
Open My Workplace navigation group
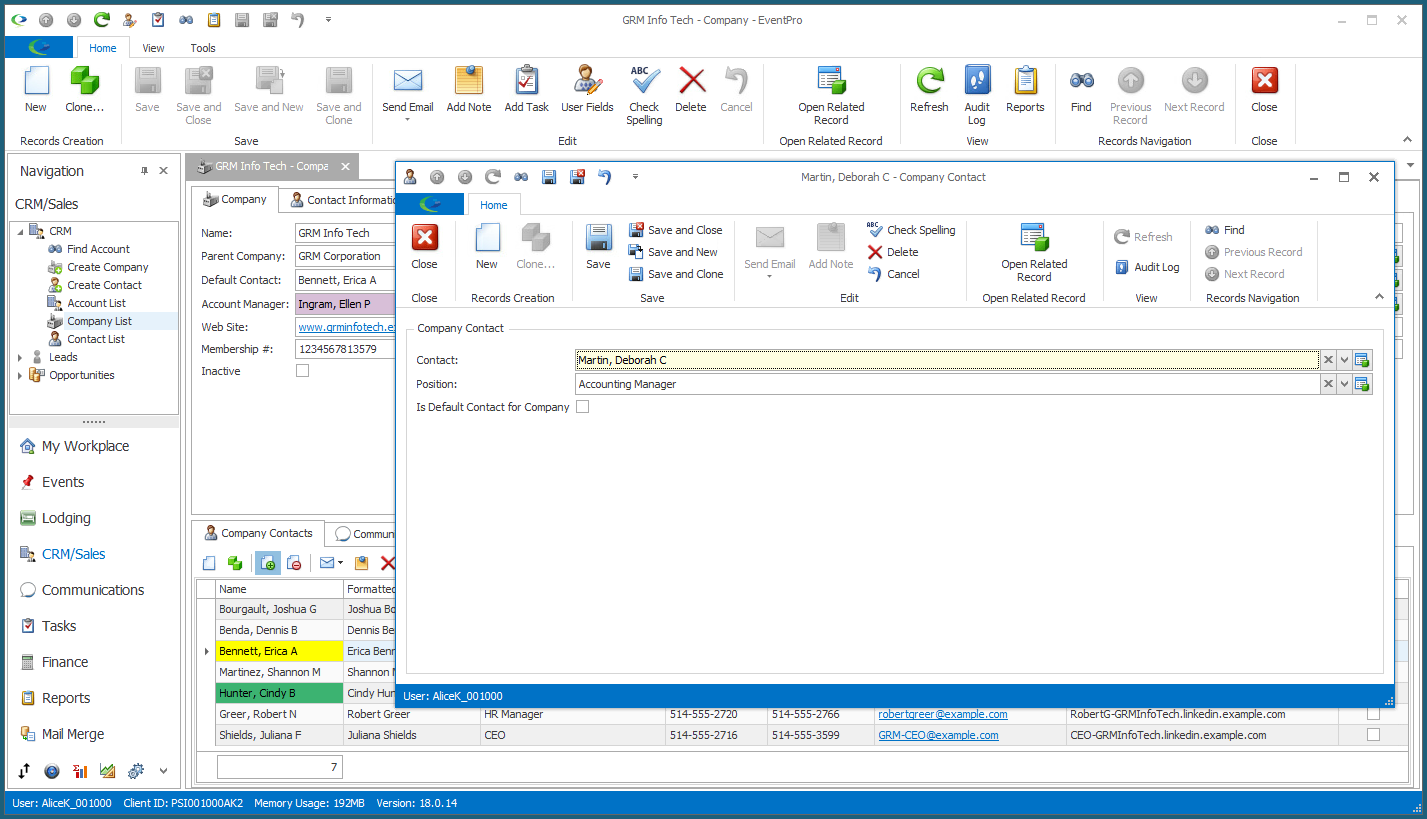click(85, 446)
